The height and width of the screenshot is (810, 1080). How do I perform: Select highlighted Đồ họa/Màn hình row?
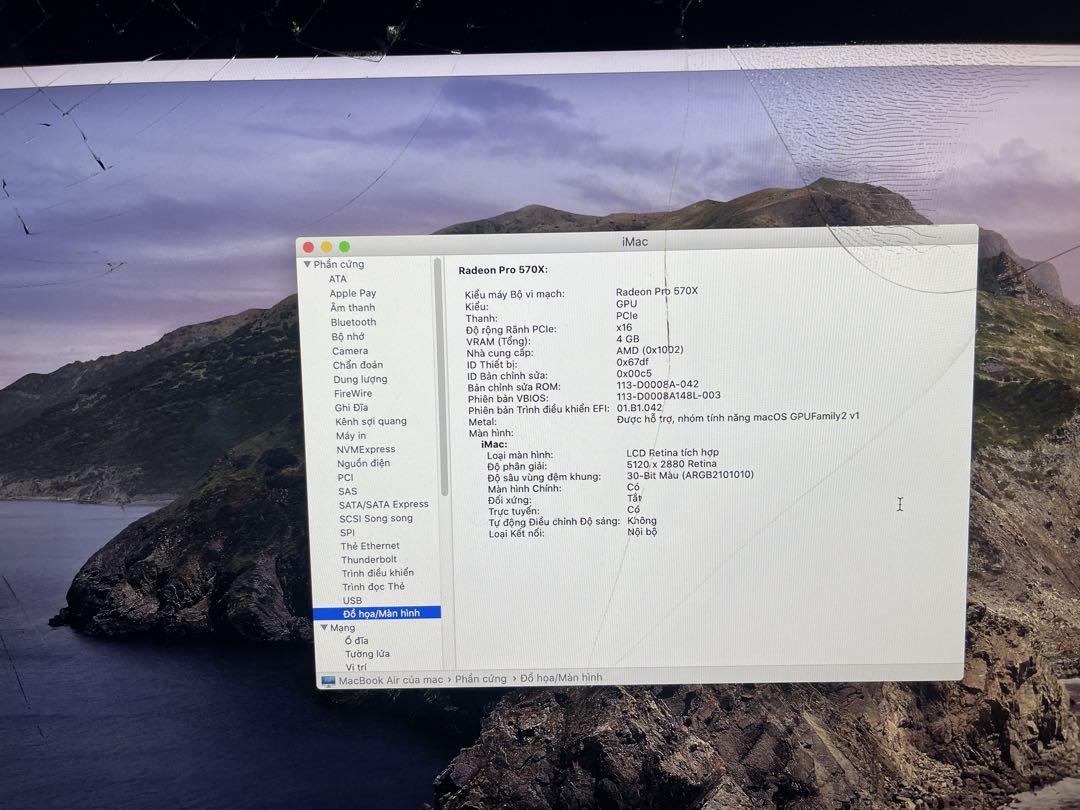click(377, 614)
